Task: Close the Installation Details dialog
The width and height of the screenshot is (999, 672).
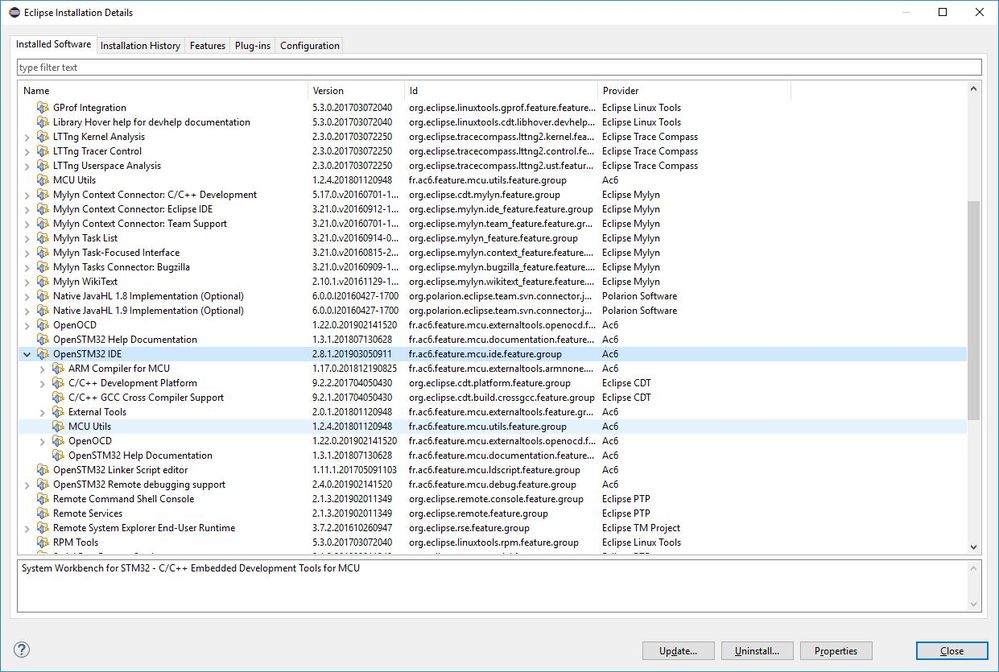Action: pyautogui.click(x=952, y=650)
